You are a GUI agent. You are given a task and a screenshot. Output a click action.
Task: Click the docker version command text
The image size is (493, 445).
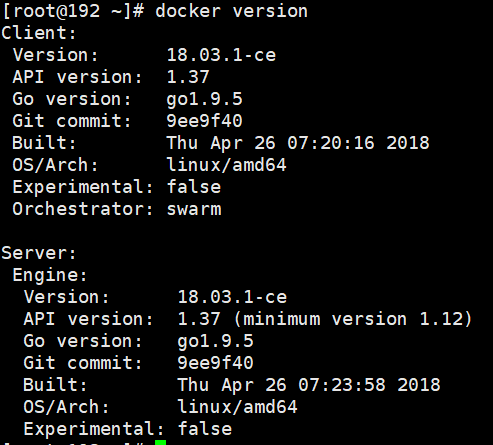coord(231,11)
